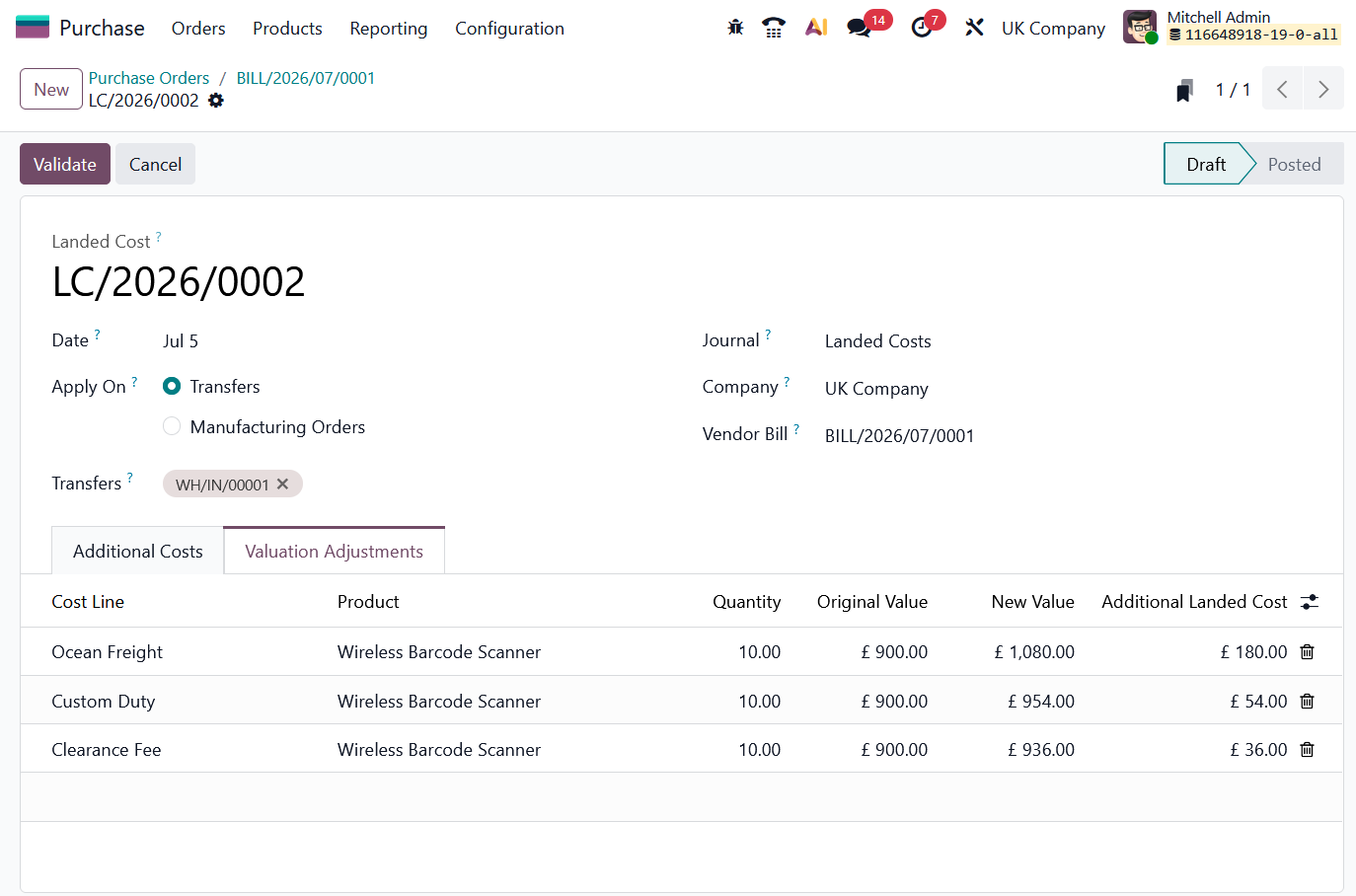Image resolution: width=1356 pixels, height=896 pixels.
Task: Open activities clock icon with 7 badge
Action: 922,28
